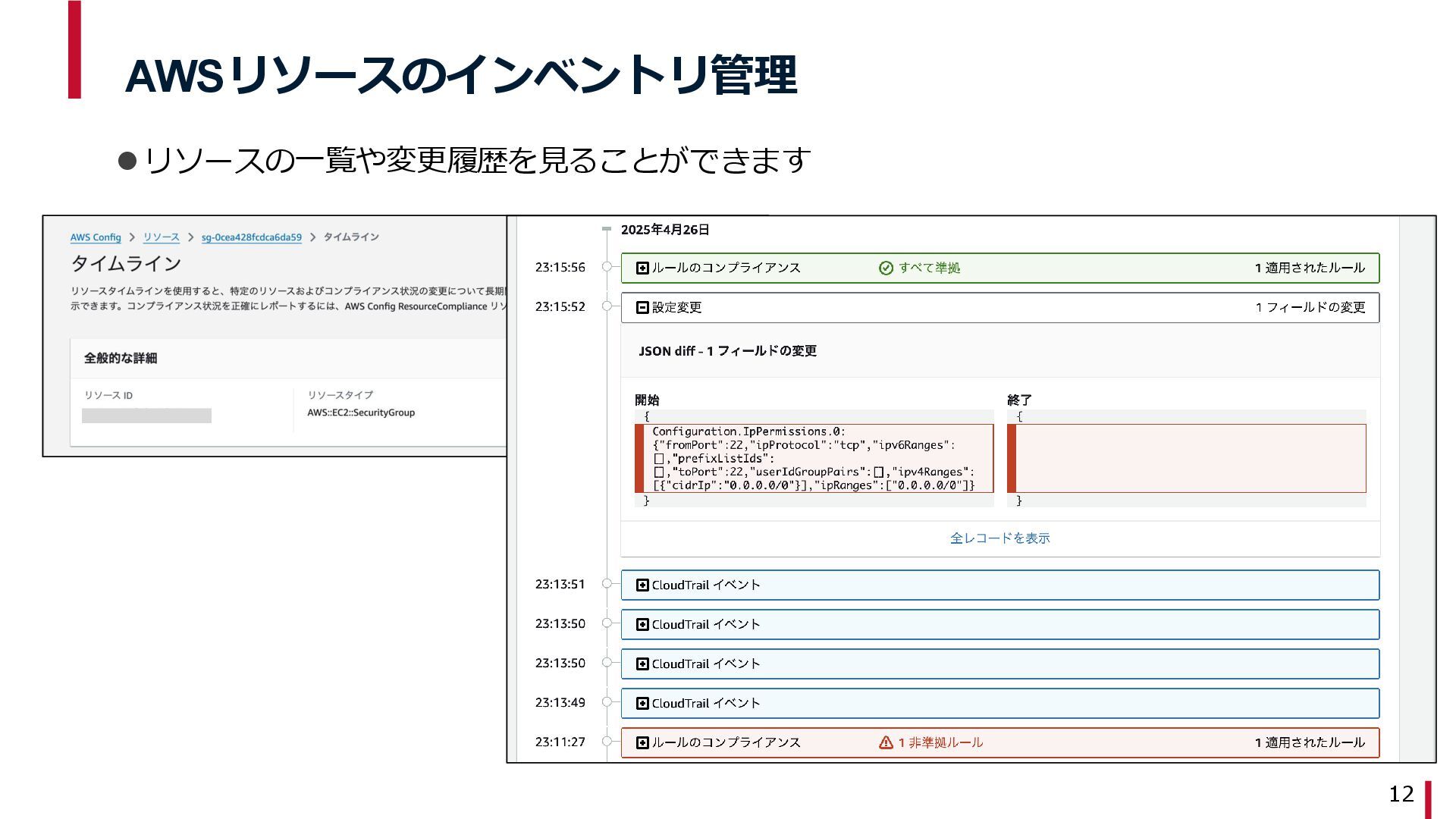Expand the CloudTrail event at 23:13:51

642,585
